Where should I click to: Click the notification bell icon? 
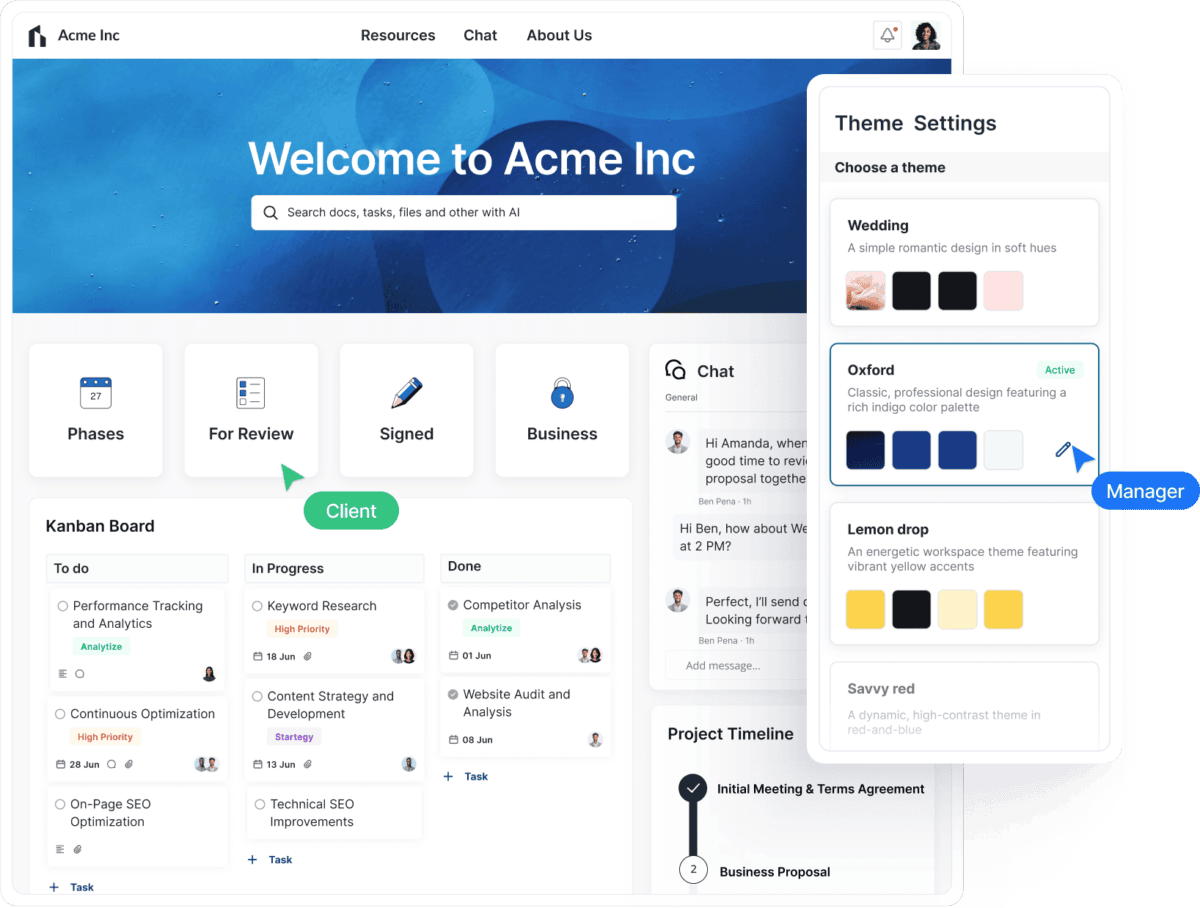887,35
